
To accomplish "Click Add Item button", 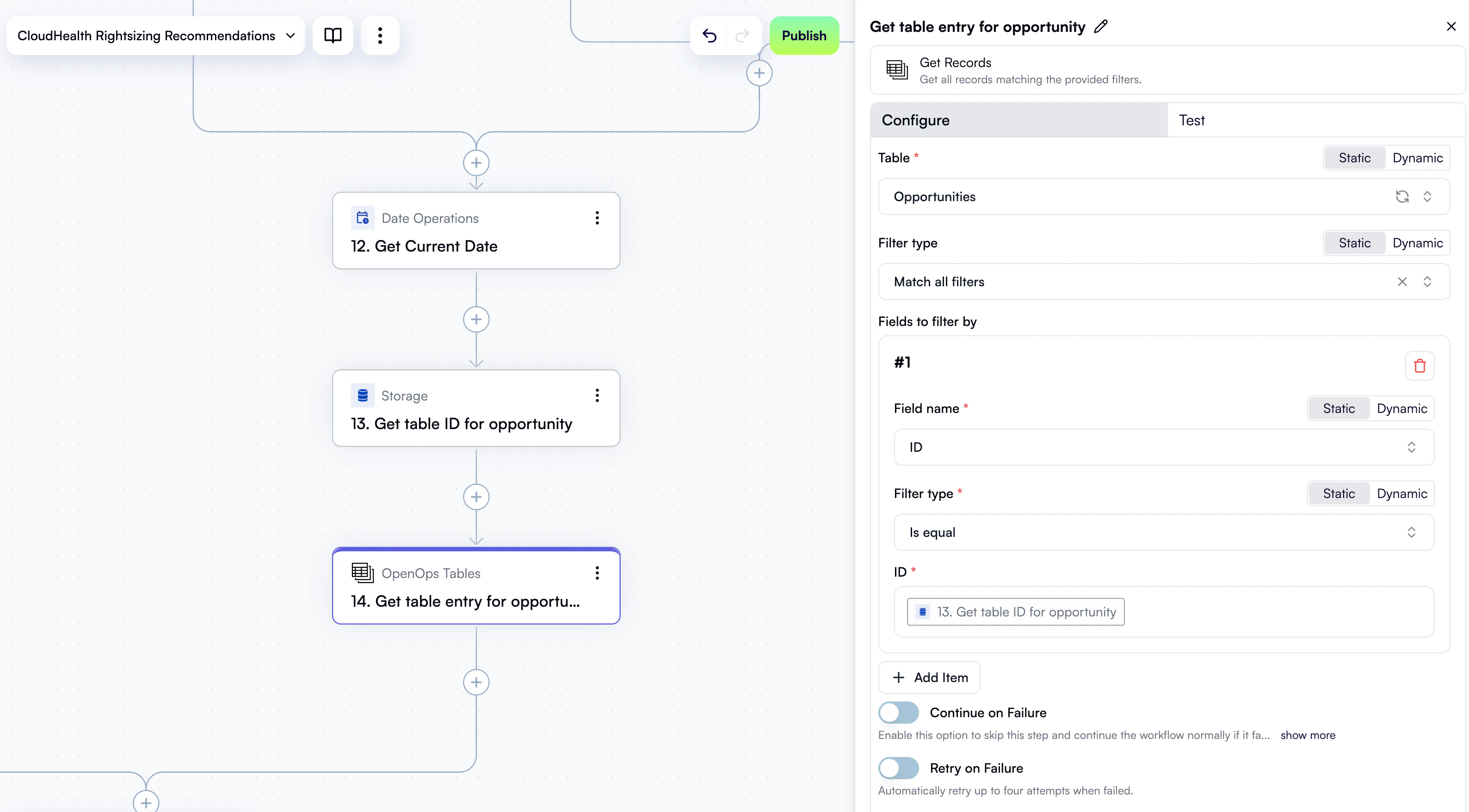I will click(x=930, y=677).
